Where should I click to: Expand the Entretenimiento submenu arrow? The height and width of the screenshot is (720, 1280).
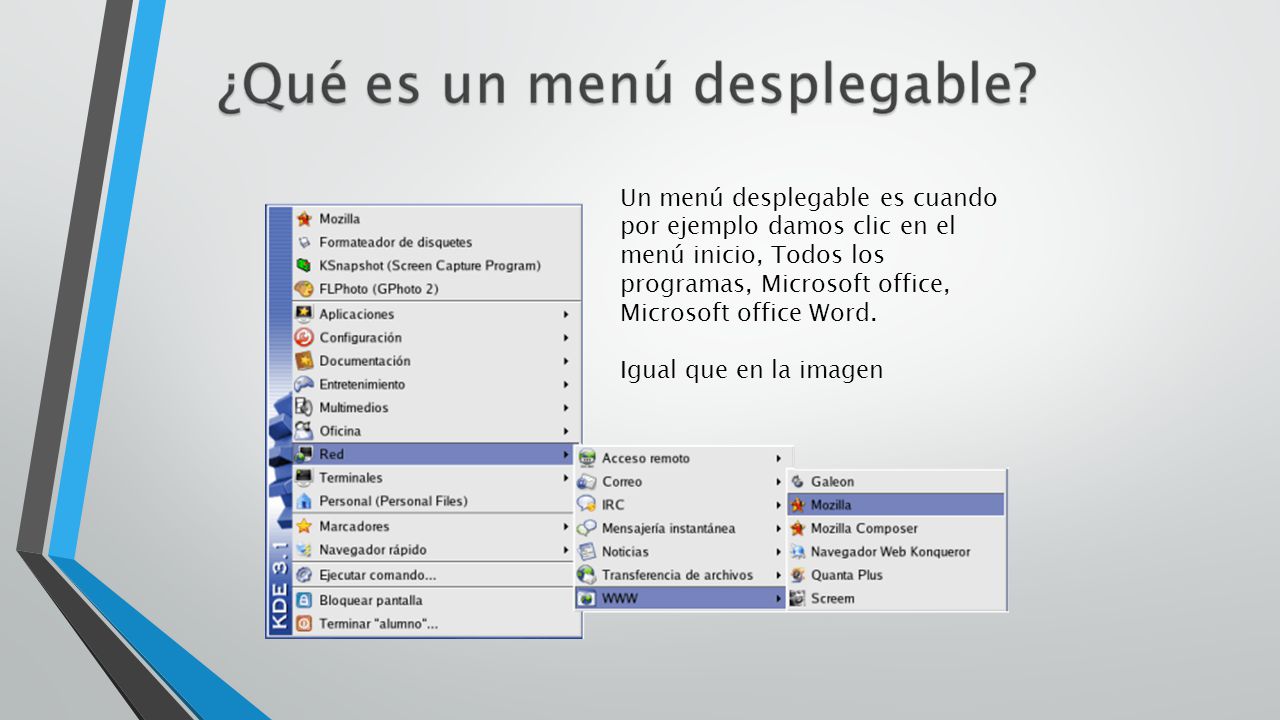coord(566,384)
